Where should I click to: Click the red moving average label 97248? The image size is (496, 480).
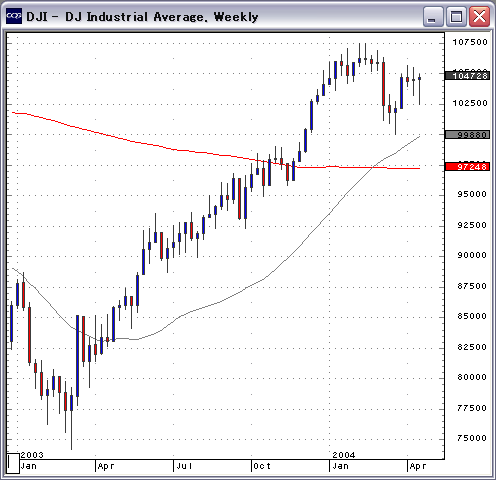(x=468, y=167)
